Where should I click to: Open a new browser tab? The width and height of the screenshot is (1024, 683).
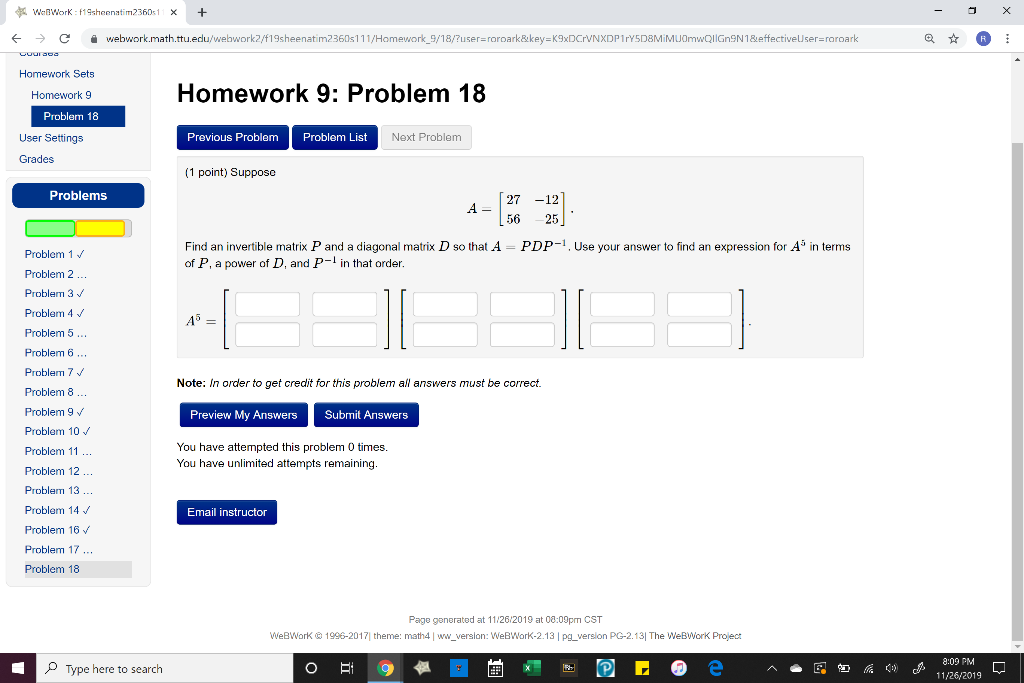(202, 13)
